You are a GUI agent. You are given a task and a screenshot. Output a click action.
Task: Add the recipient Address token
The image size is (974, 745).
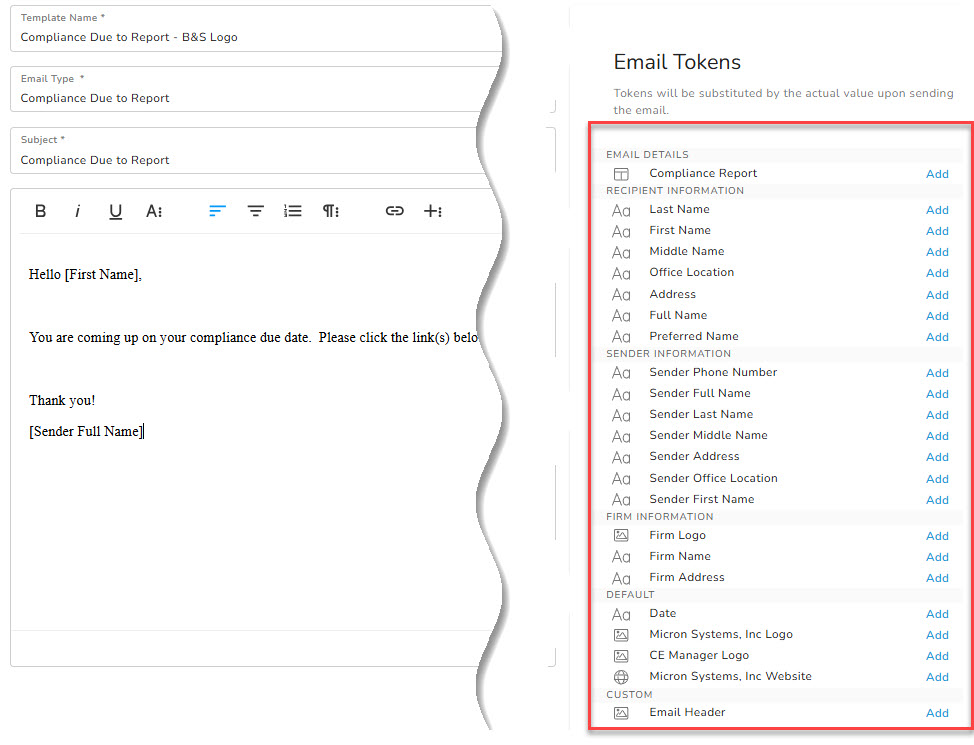(937, 295)
